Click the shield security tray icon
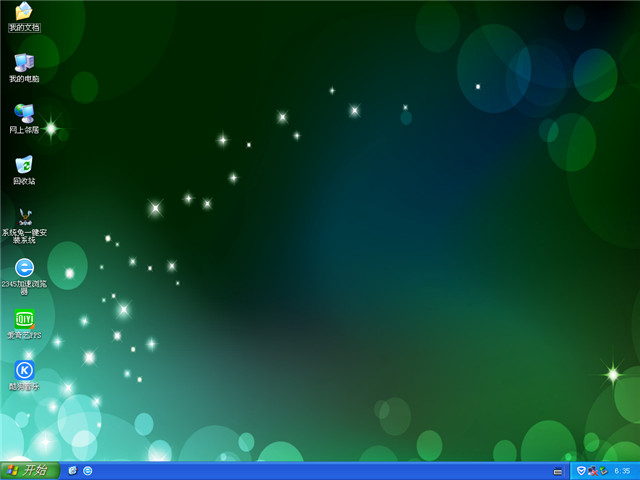The image size is (640, 480). [581, 471]
